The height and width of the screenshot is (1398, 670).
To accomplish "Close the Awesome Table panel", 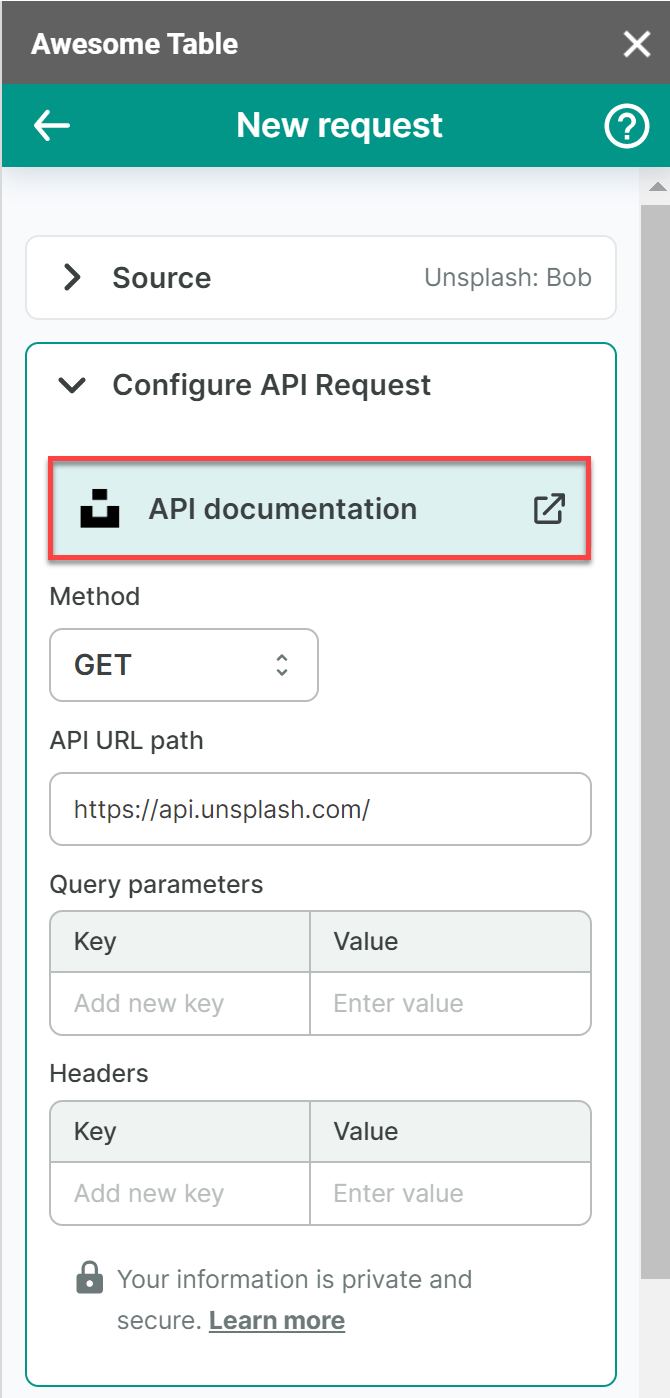I will coord(636,44).
